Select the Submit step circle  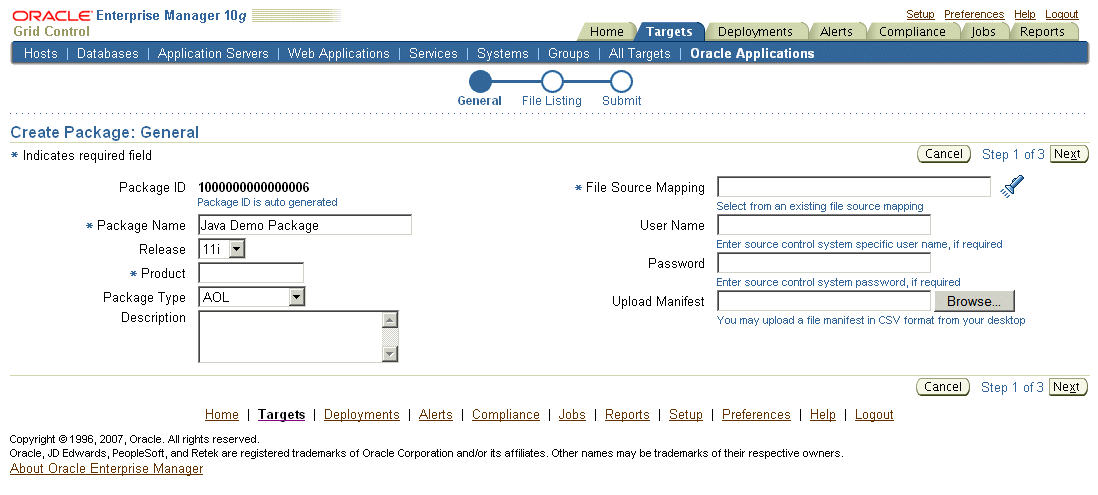621,82
